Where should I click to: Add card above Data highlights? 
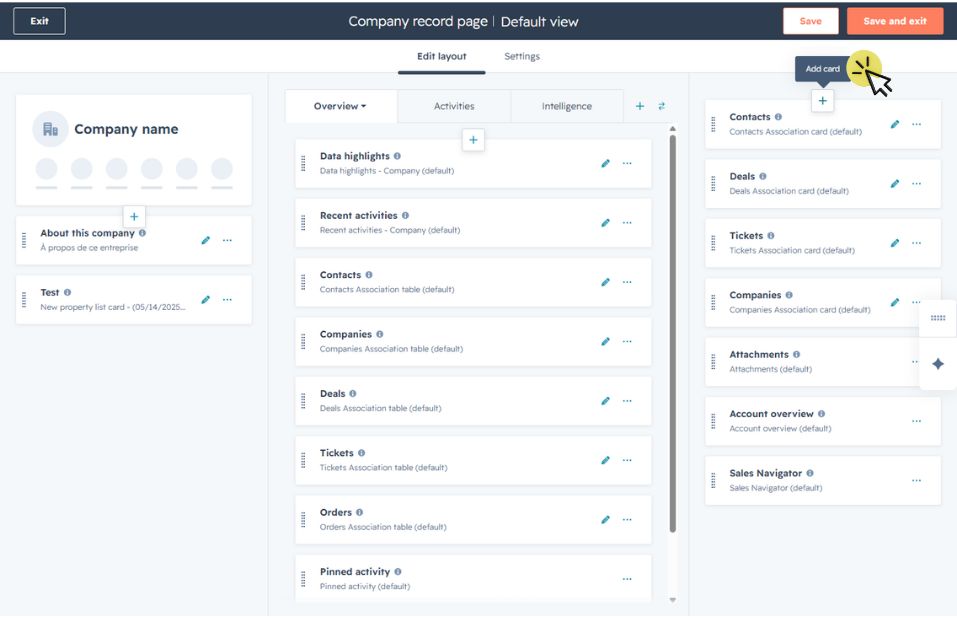pyautogui.click(x=473, y=140)
